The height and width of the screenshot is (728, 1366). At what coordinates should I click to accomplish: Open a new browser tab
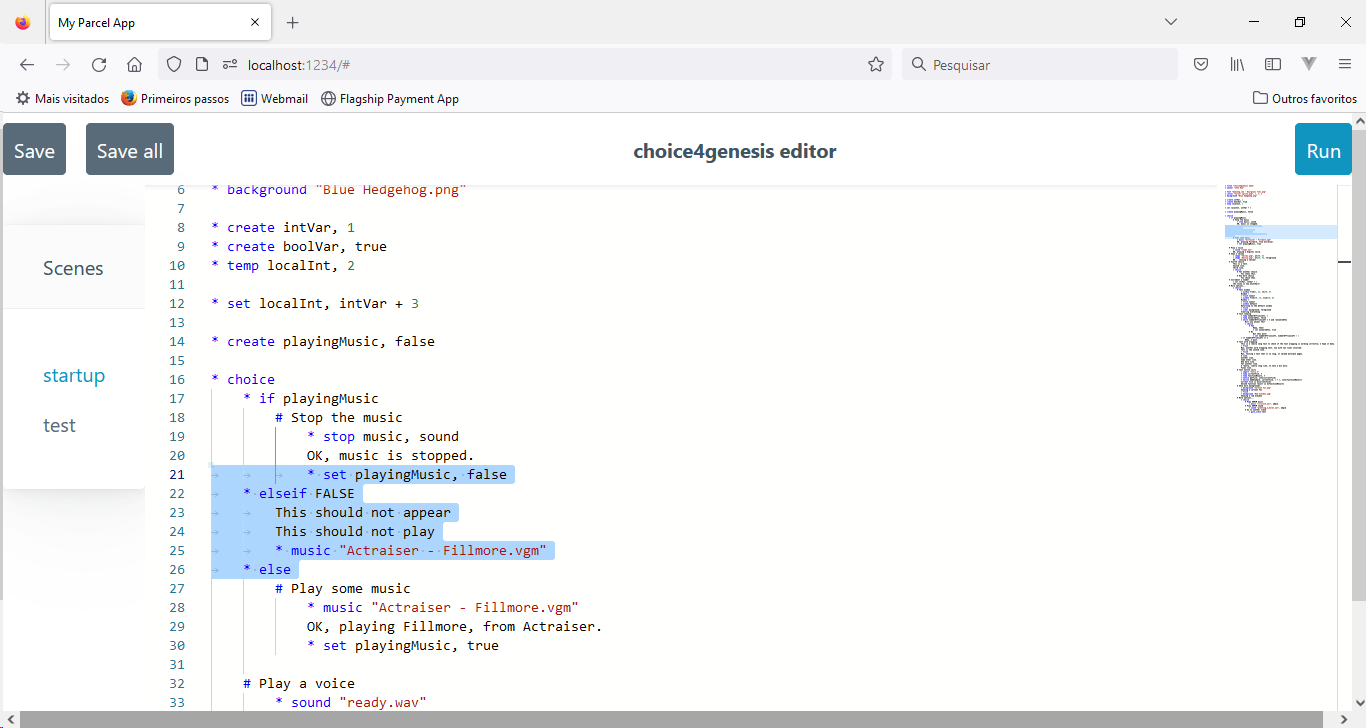(x=292, y=22)
